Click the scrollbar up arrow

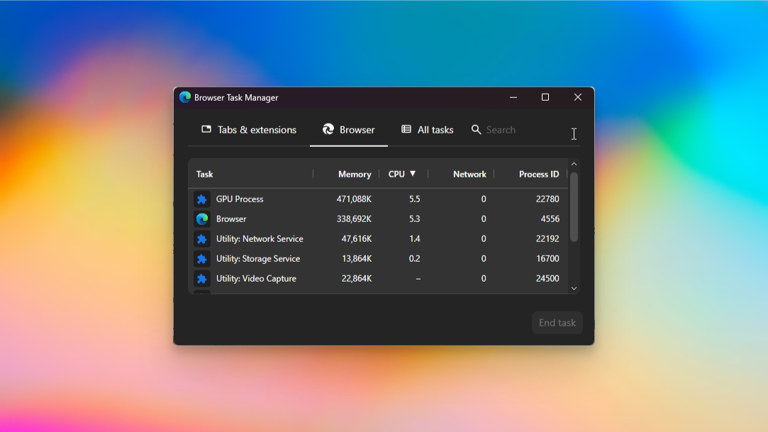574,164
